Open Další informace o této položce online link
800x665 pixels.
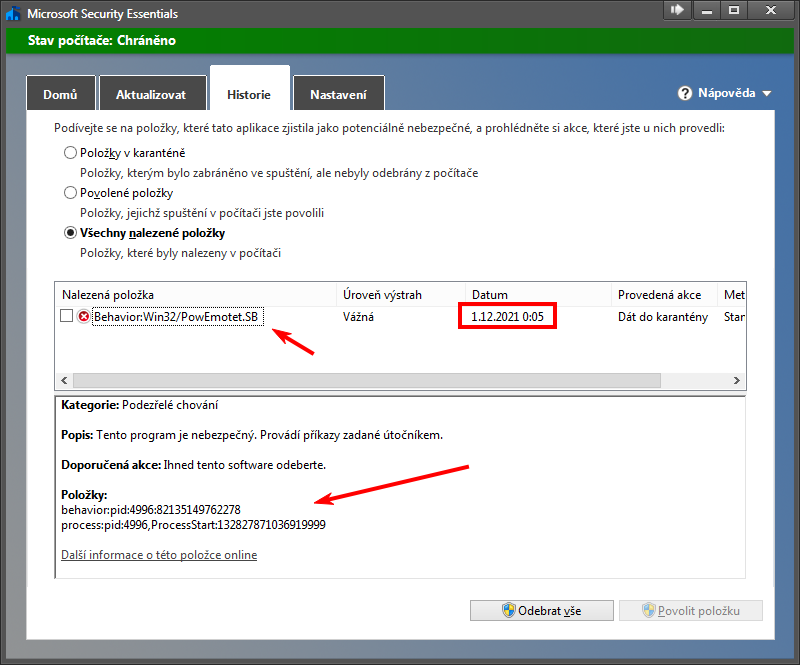pos(159,555)
